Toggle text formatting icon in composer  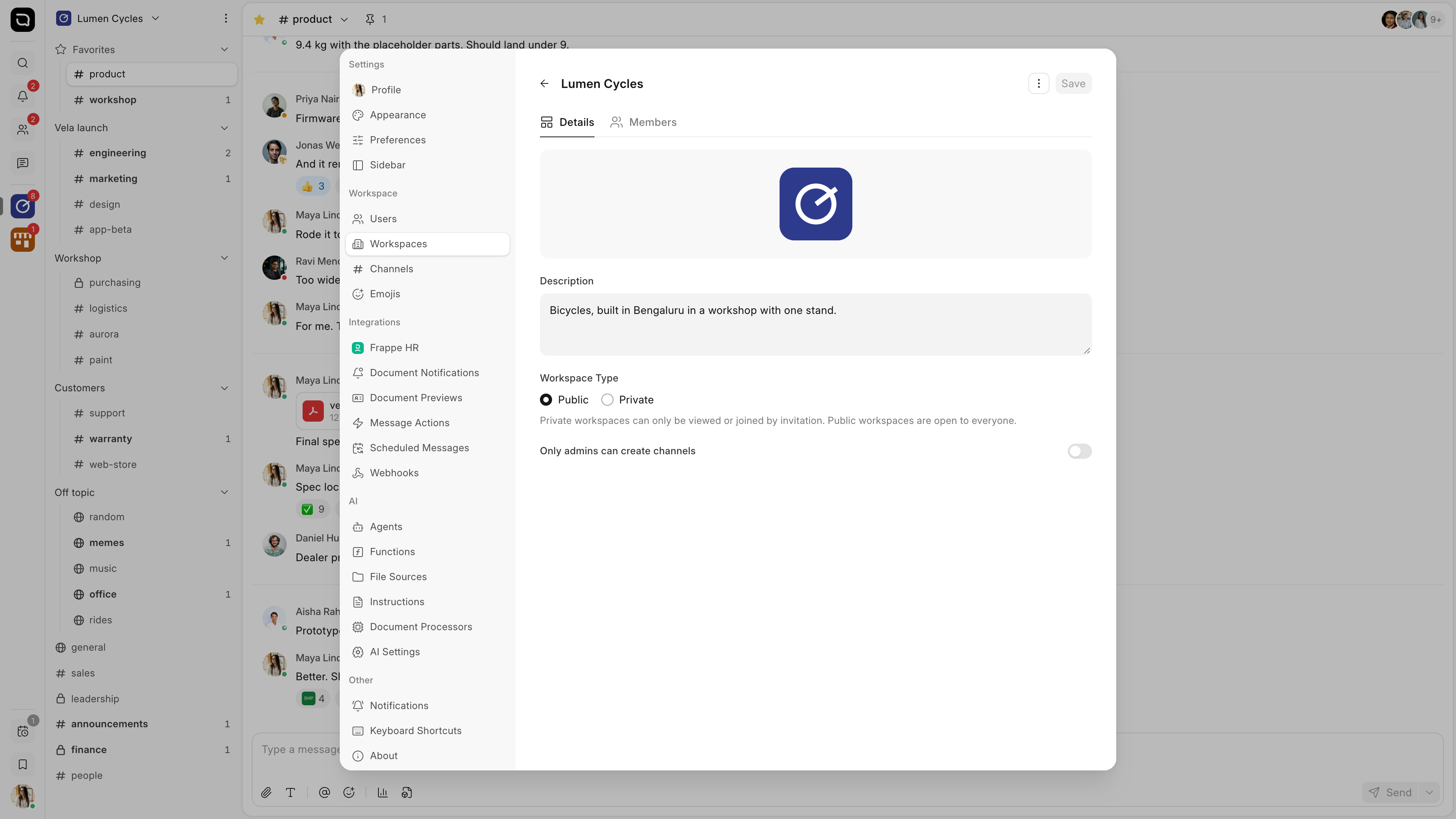click(290, 792)
